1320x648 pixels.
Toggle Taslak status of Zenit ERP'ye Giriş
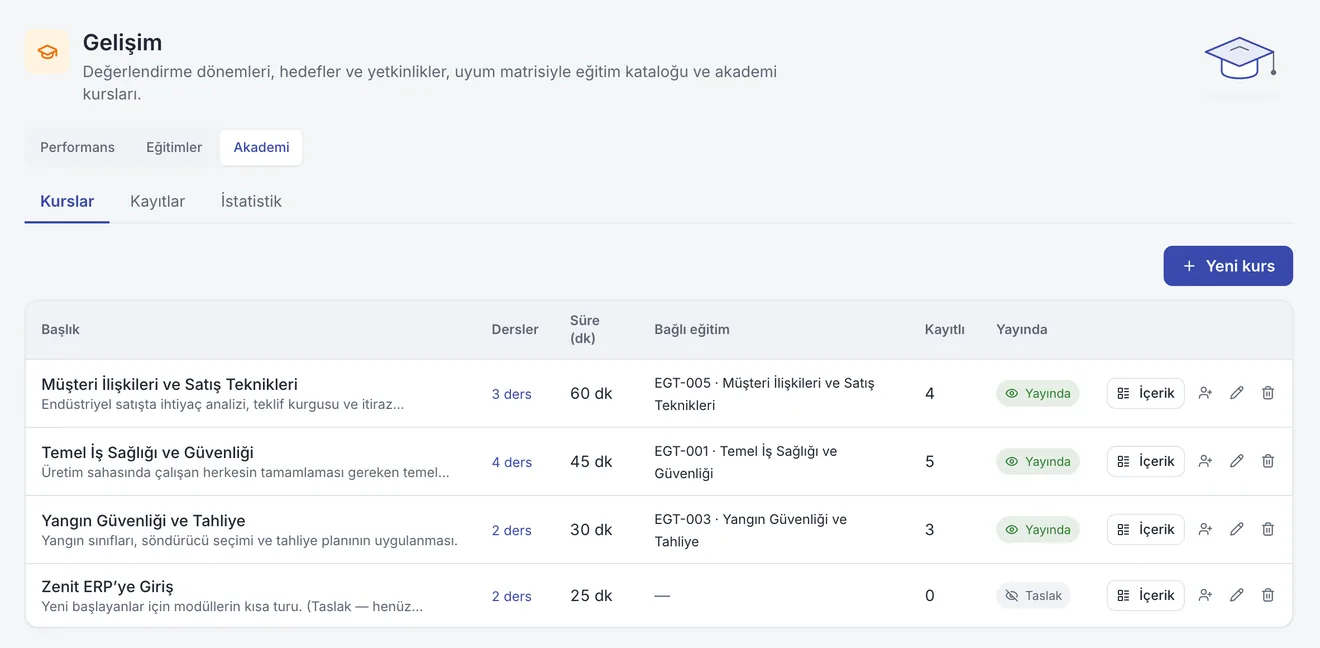pos(1033,595)
